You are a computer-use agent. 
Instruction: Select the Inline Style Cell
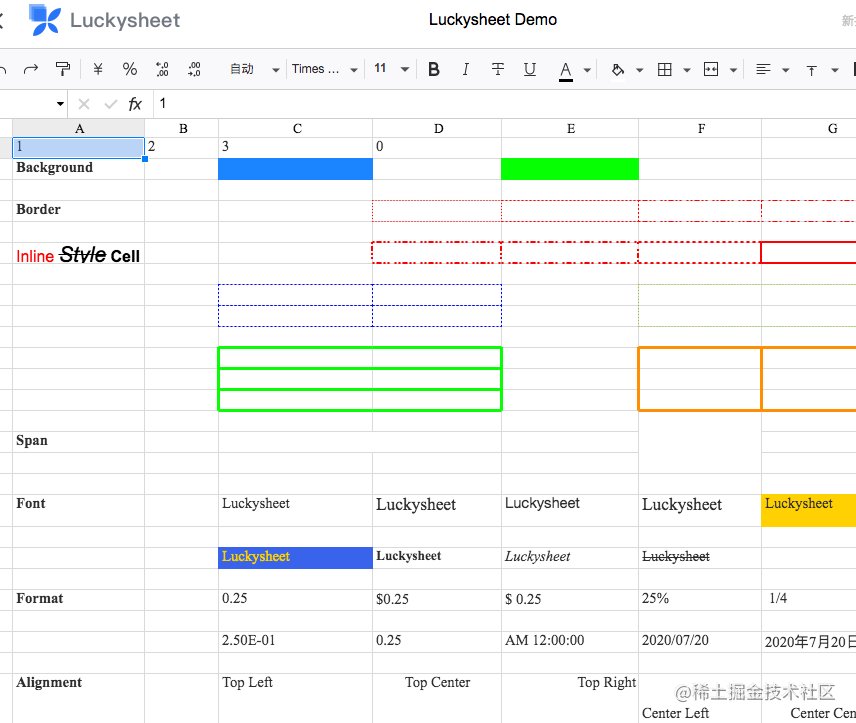click(x=79, y=253)
